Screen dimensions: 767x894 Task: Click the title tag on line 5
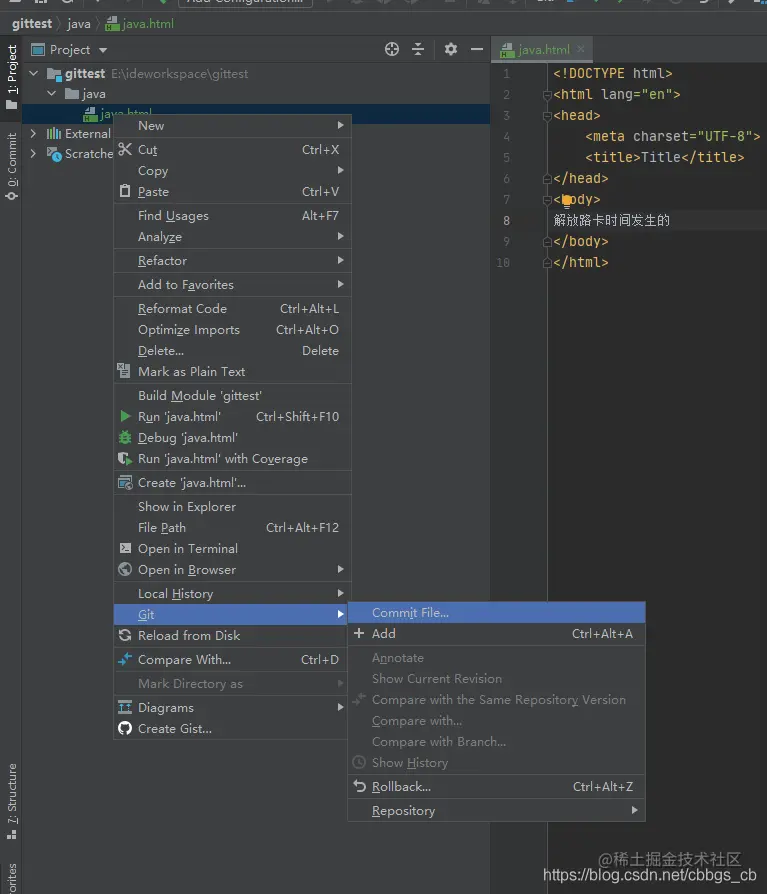pos(664,157)
